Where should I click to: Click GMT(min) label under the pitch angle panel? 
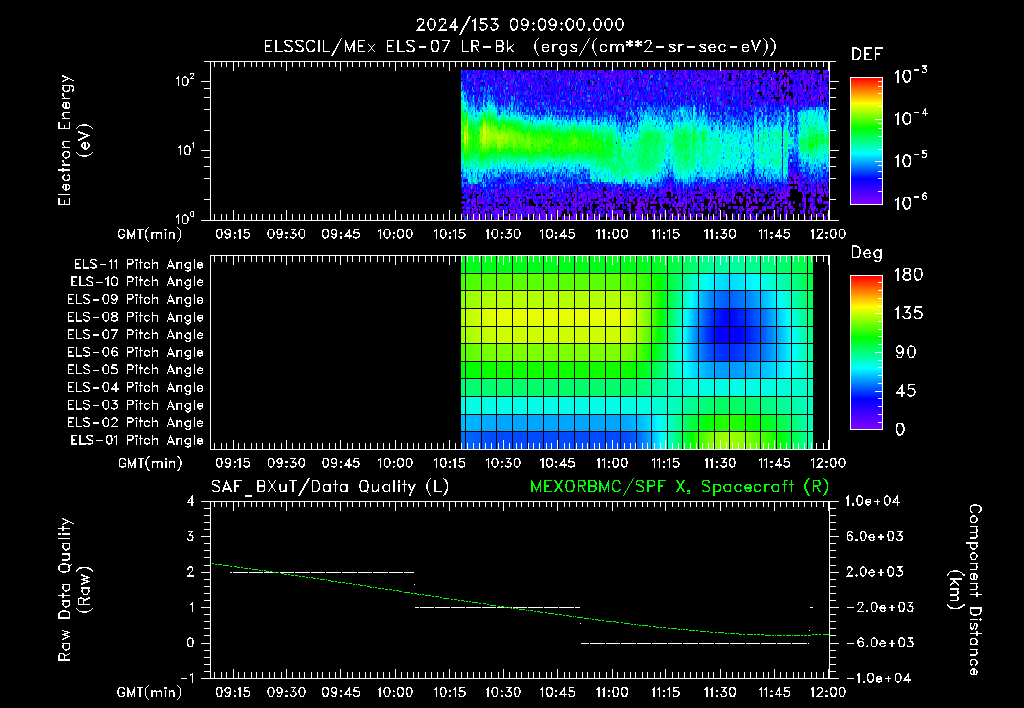click(150, 463)
